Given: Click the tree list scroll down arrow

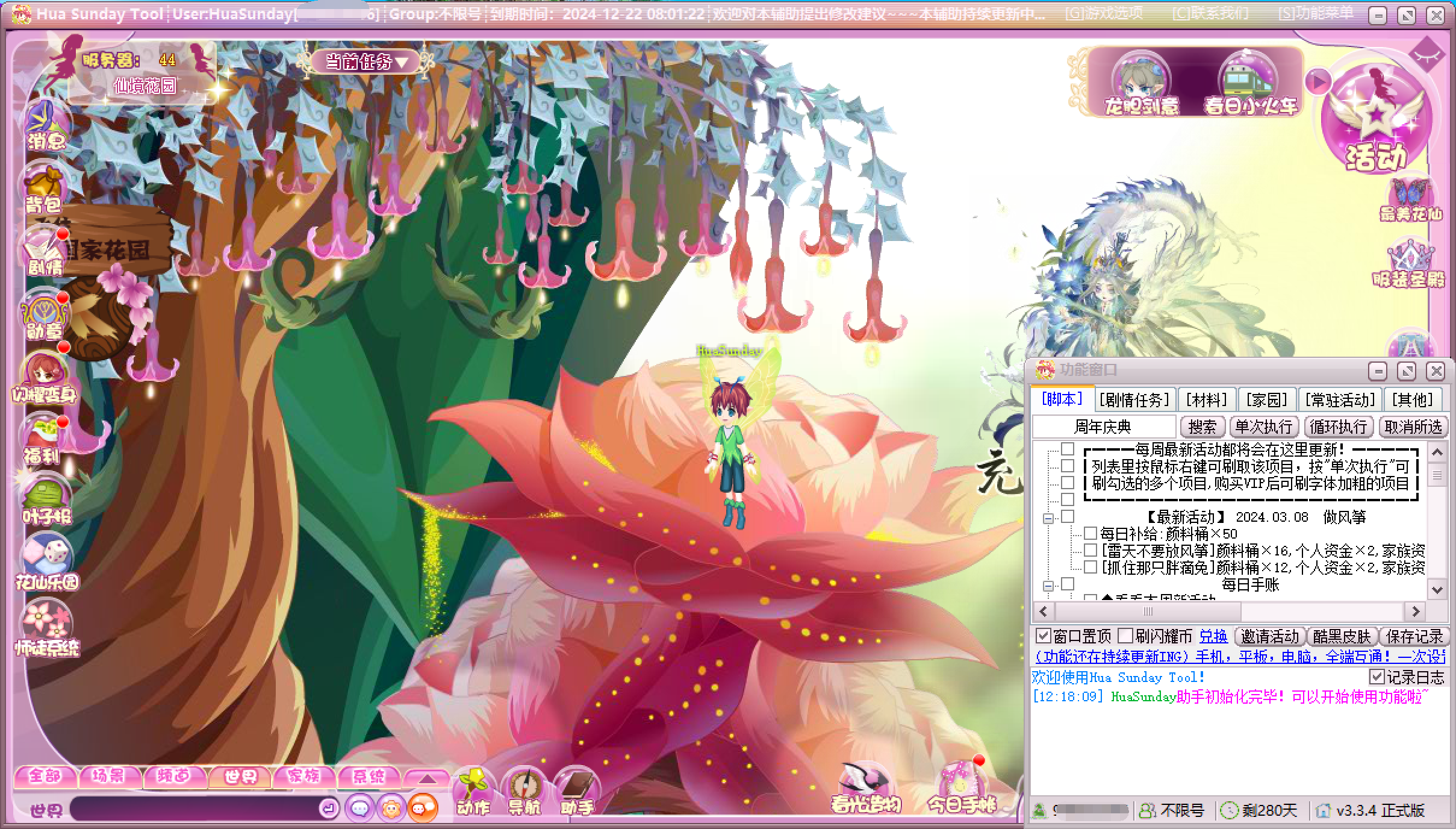Looking at the screenshot, I should point(1437,590).
